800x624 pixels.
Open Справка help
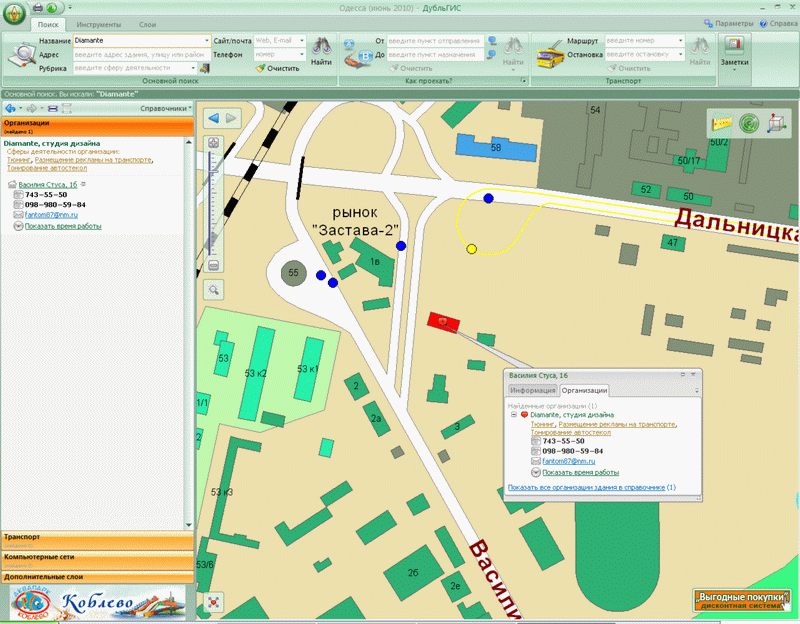779,23
